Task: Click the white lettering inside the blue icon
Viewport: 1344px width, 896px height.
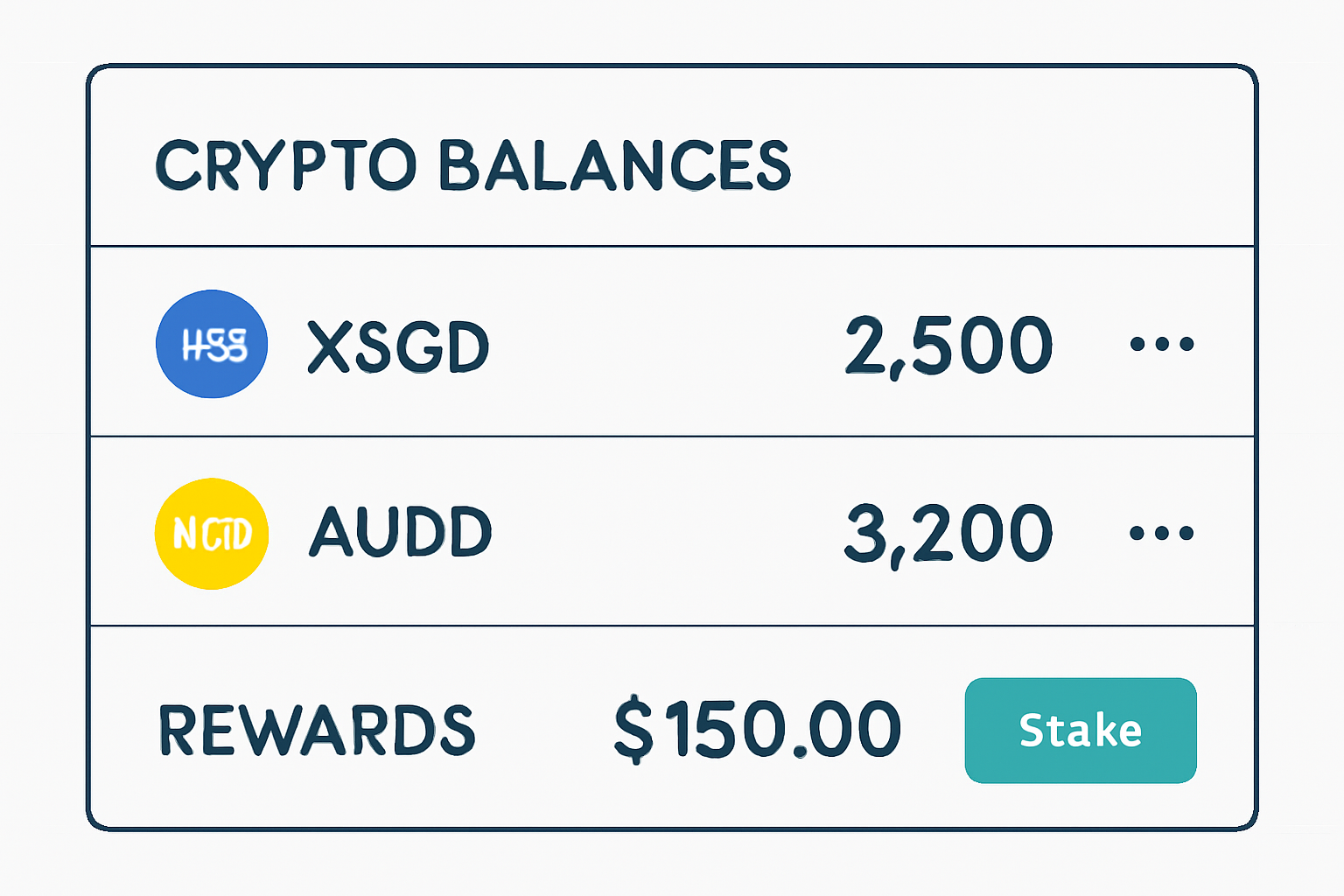Action: pos(214,346)
